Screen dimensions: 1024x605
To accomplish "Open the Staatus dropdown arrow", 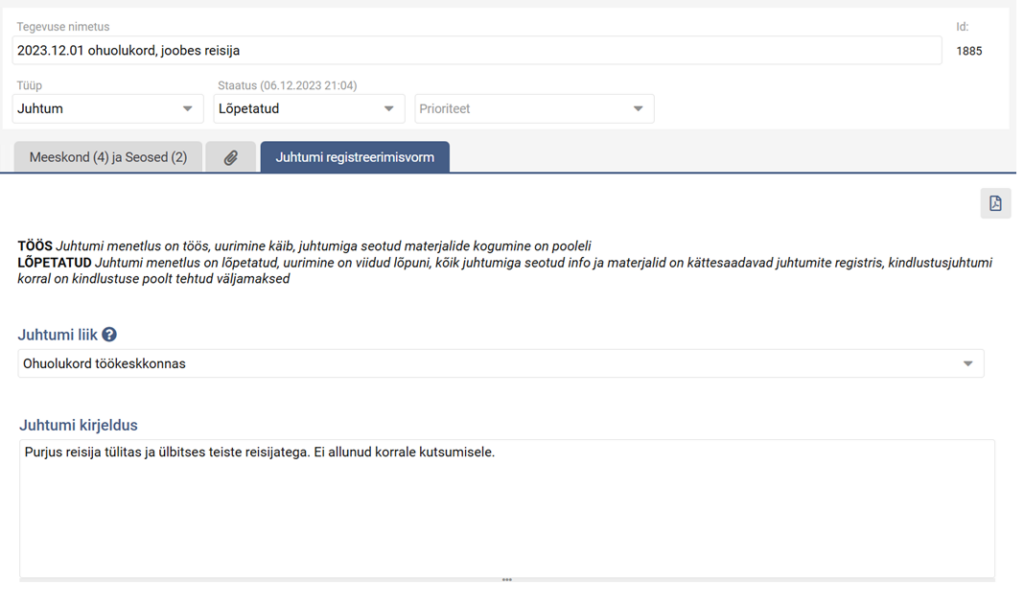I will click(388, 109).
